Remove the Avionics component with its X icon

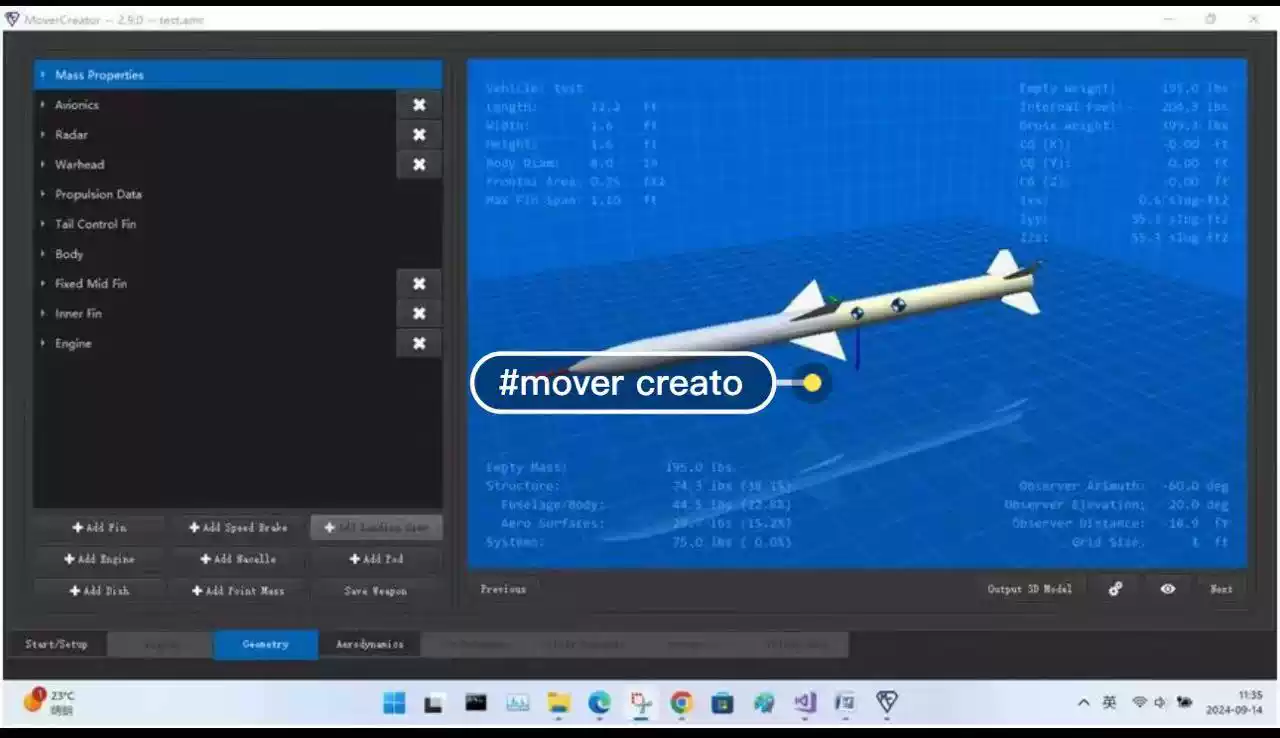(419, 104)
